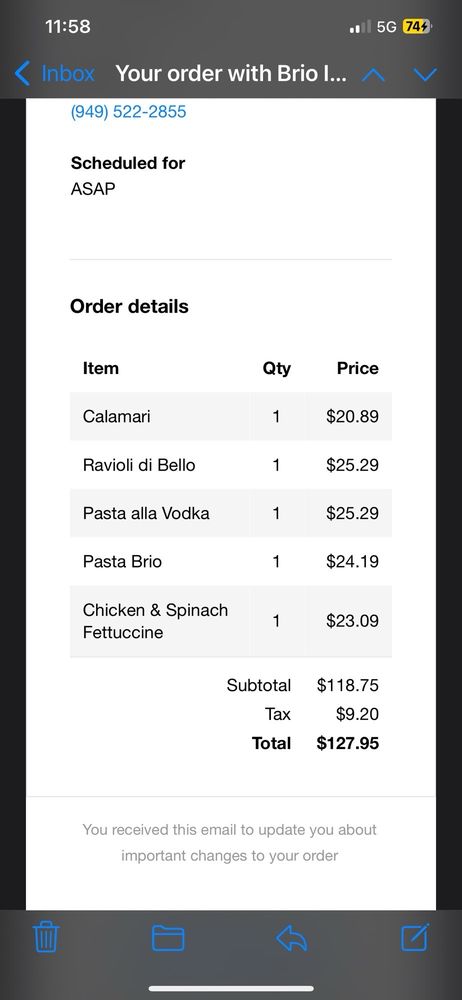Compose a new message with pencil icon
Viewport: 462px width, 1000px height.
[415, 937]
